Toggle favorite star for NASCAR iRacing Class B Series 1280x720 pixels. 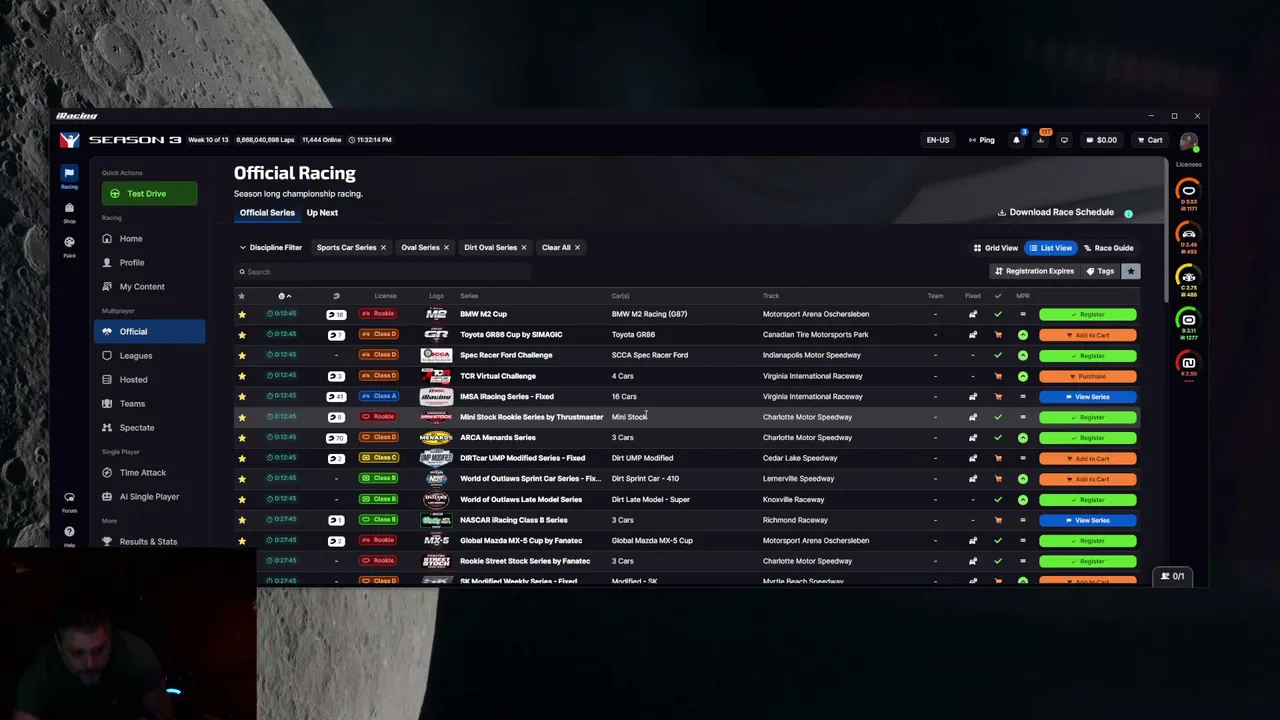tap(241, 520)
